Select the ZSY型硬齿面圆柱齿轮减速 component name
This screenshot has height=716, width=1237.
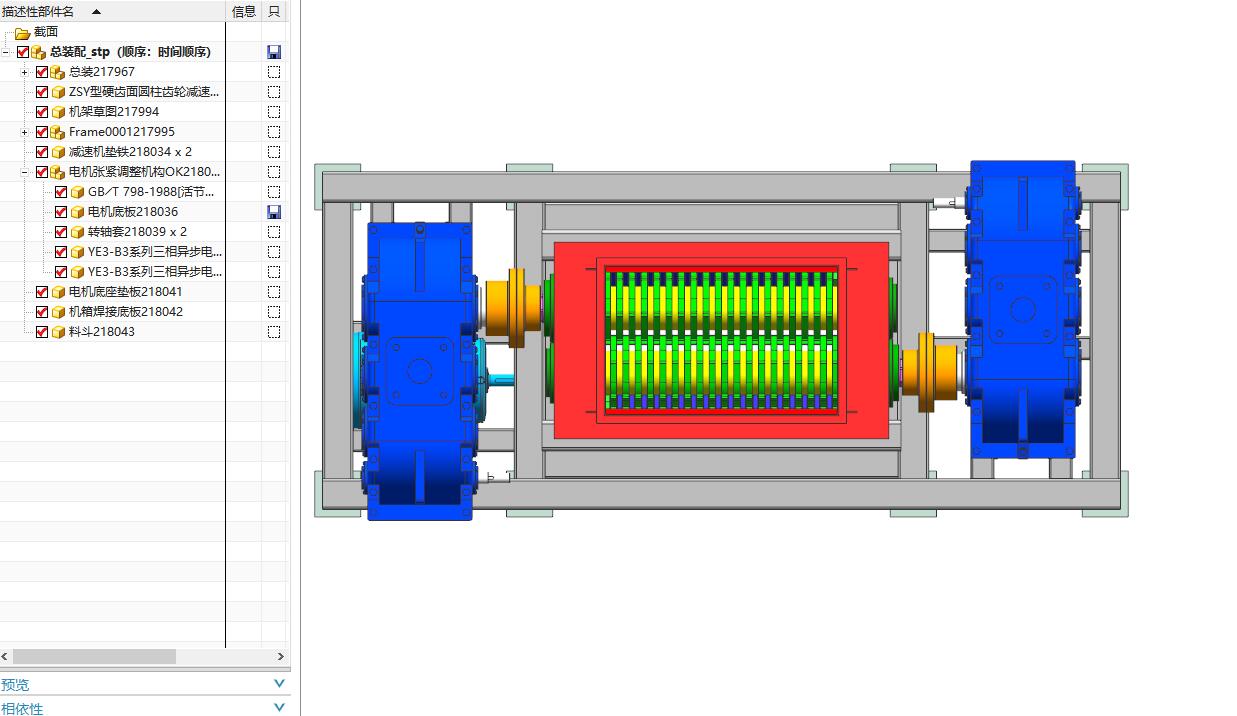(144, 92)
